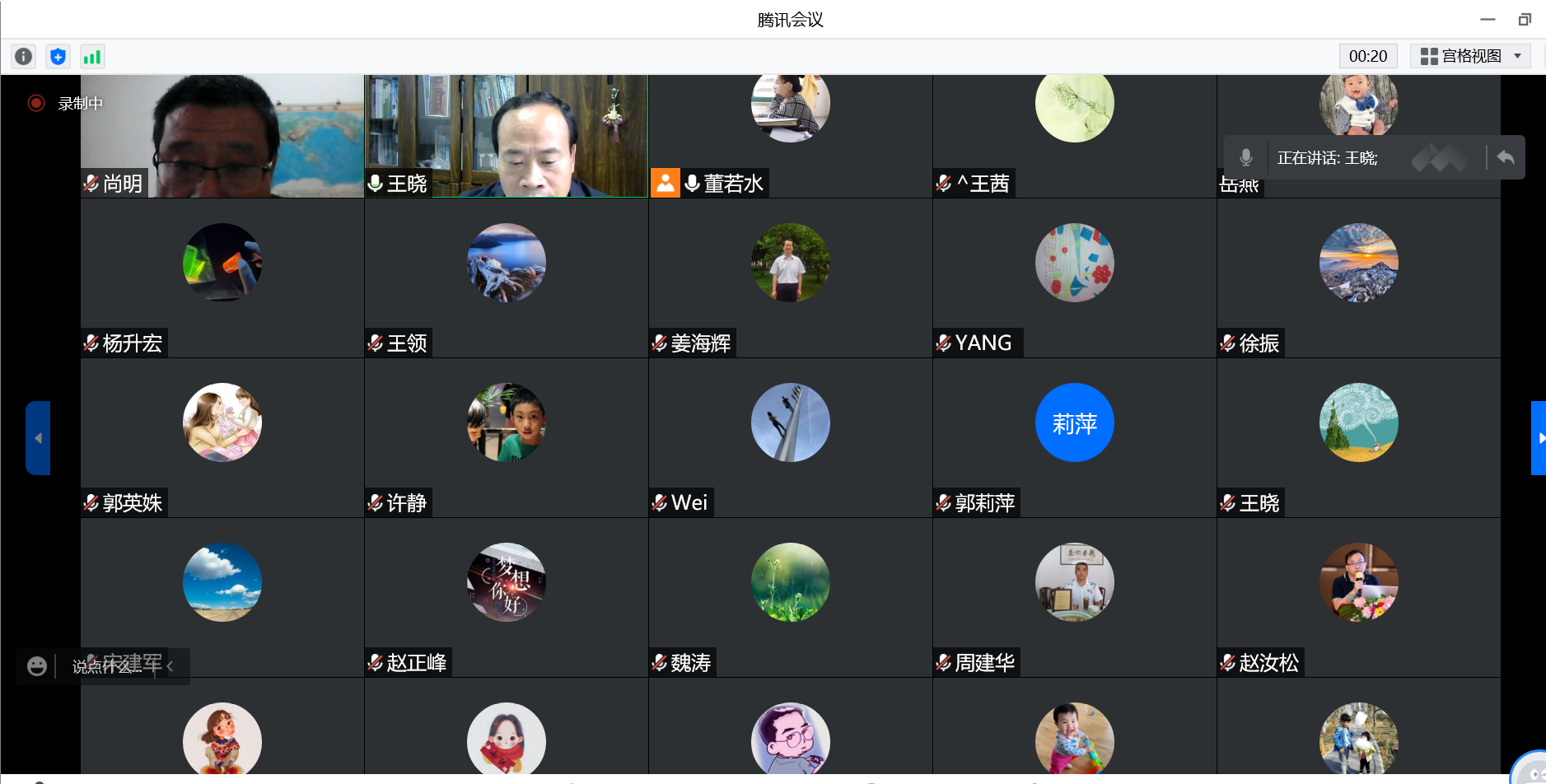Check the green network signal icon
Viewport: 1546px width, 784px height.
91,56
